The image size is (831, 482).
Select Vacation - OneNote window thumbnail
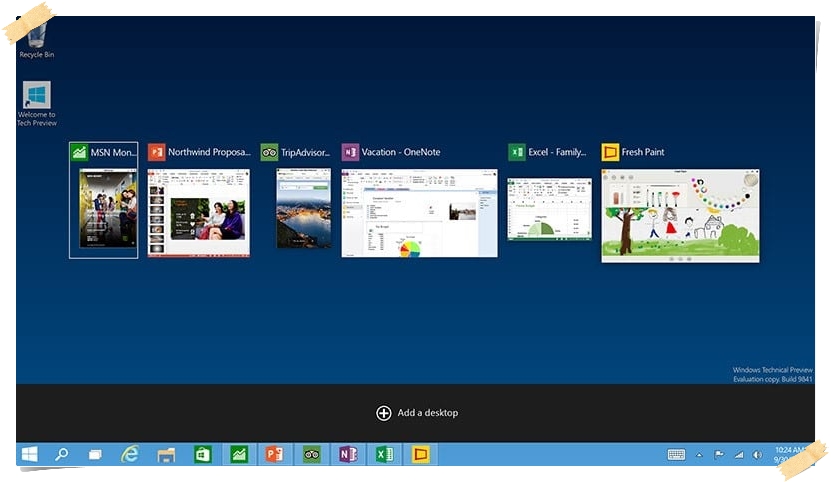tap(419, 213)
